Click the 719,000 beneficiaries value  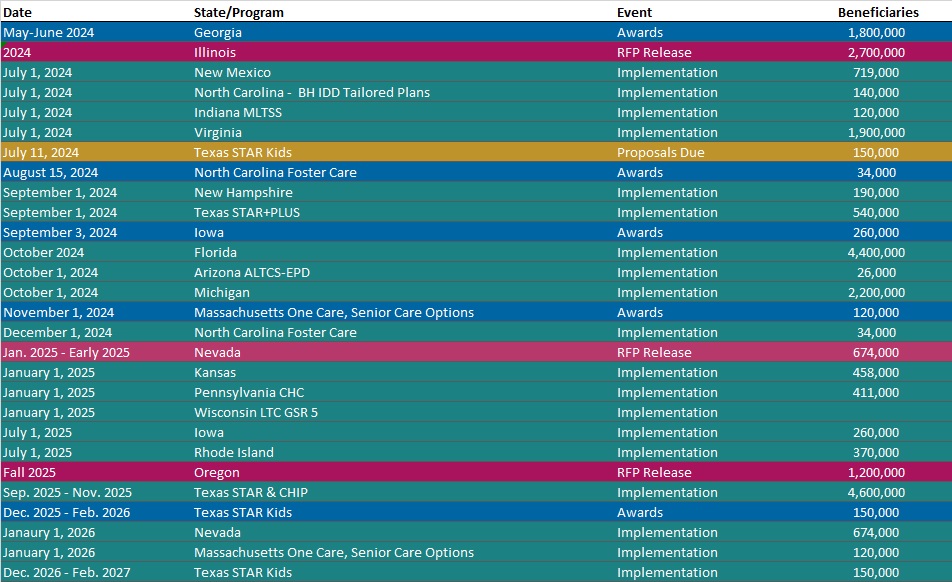coord(876,72)
